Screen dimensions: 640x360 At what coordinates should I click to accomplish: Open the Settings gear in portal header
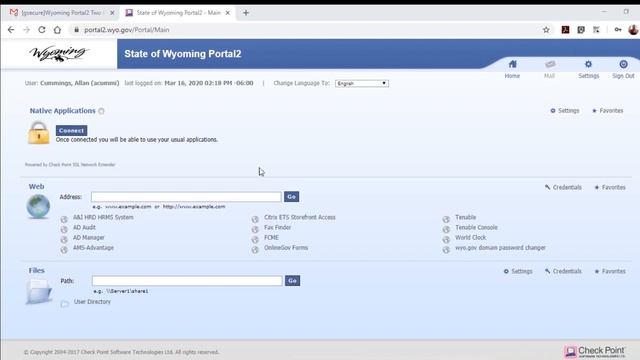(588, 64)
